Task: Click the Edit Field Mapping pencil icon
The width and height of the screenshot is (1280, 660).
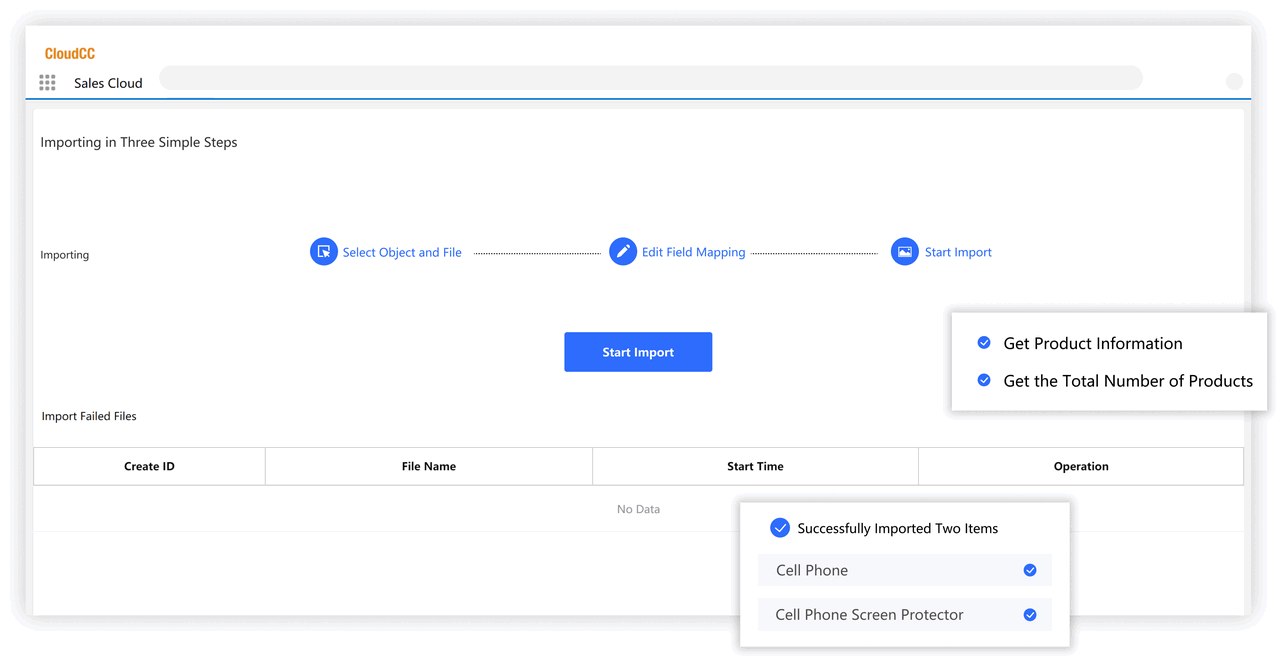Action: click(623, 252)
